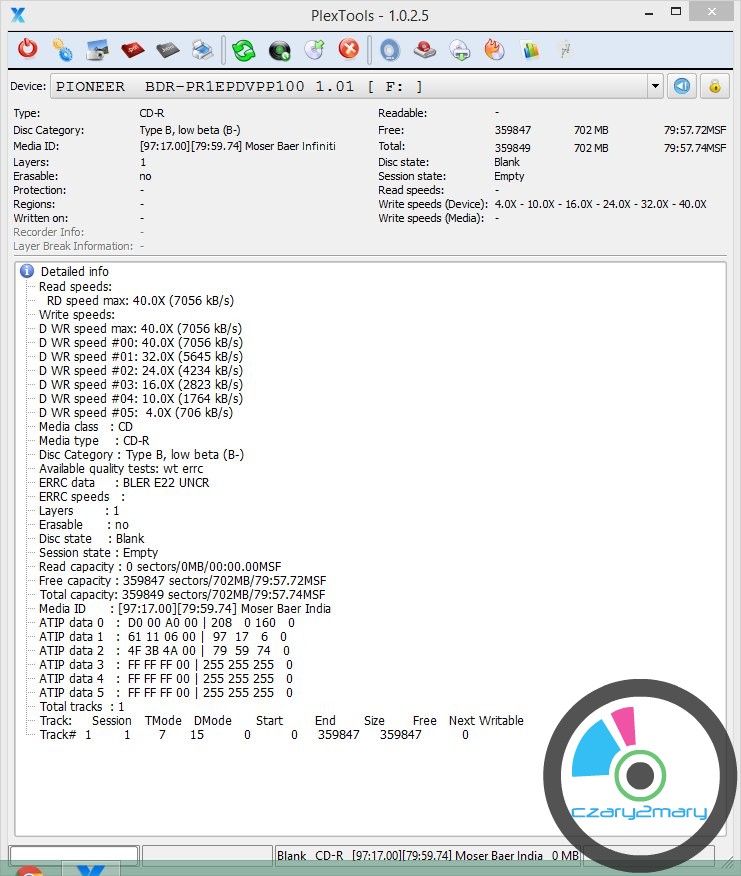The width and height of the screenshot is (741, 876).
Task: Click the blue eject arrow beside device list
Action: (x=682, y=86)
